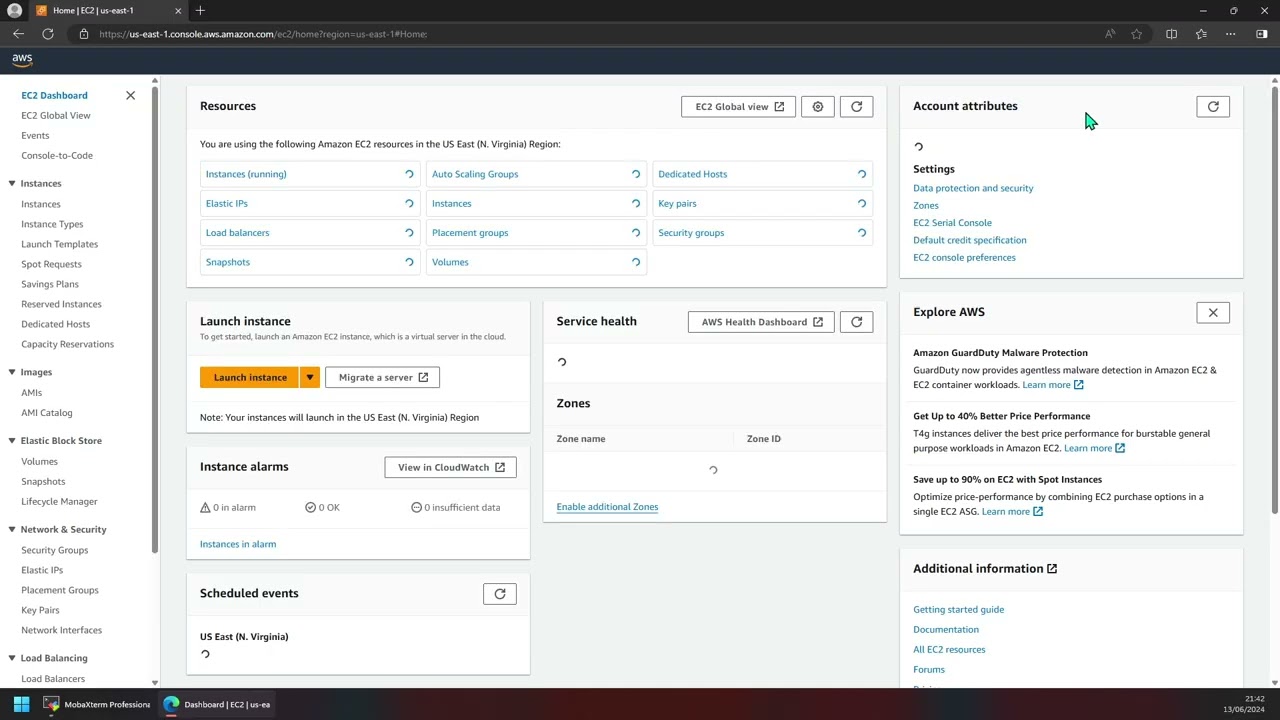The image size is (1280, 720).
Task: Open Console-to-Code in sidebar
Action: (57, 155)
